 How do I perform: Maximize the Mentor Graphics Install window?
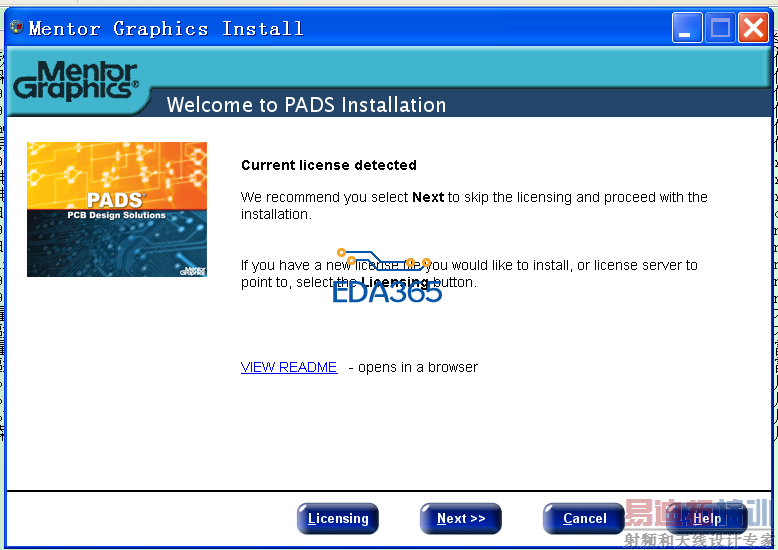(720, 28)
